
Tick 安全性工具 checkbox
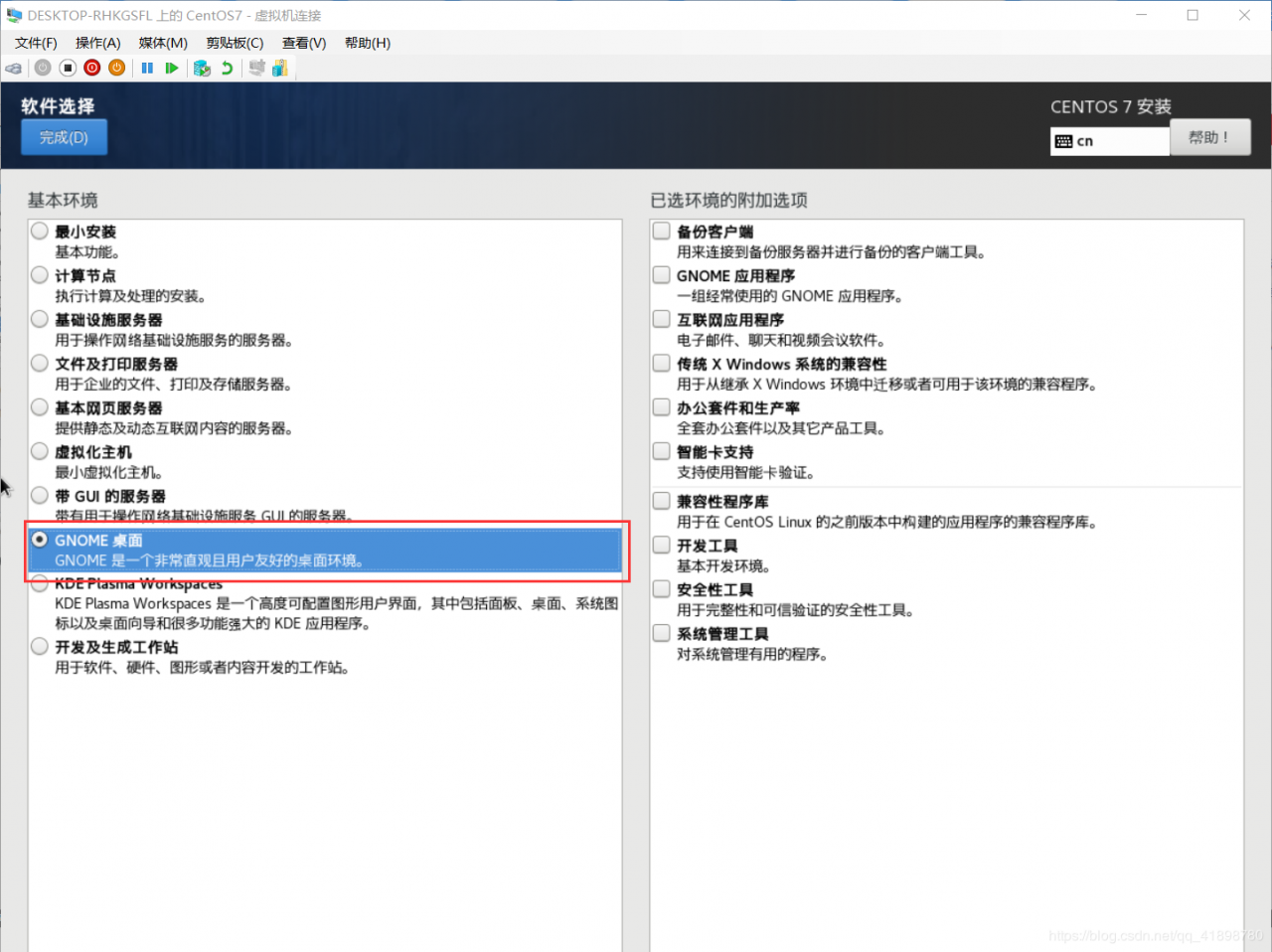pyautogui.click(x=662, y=588)
